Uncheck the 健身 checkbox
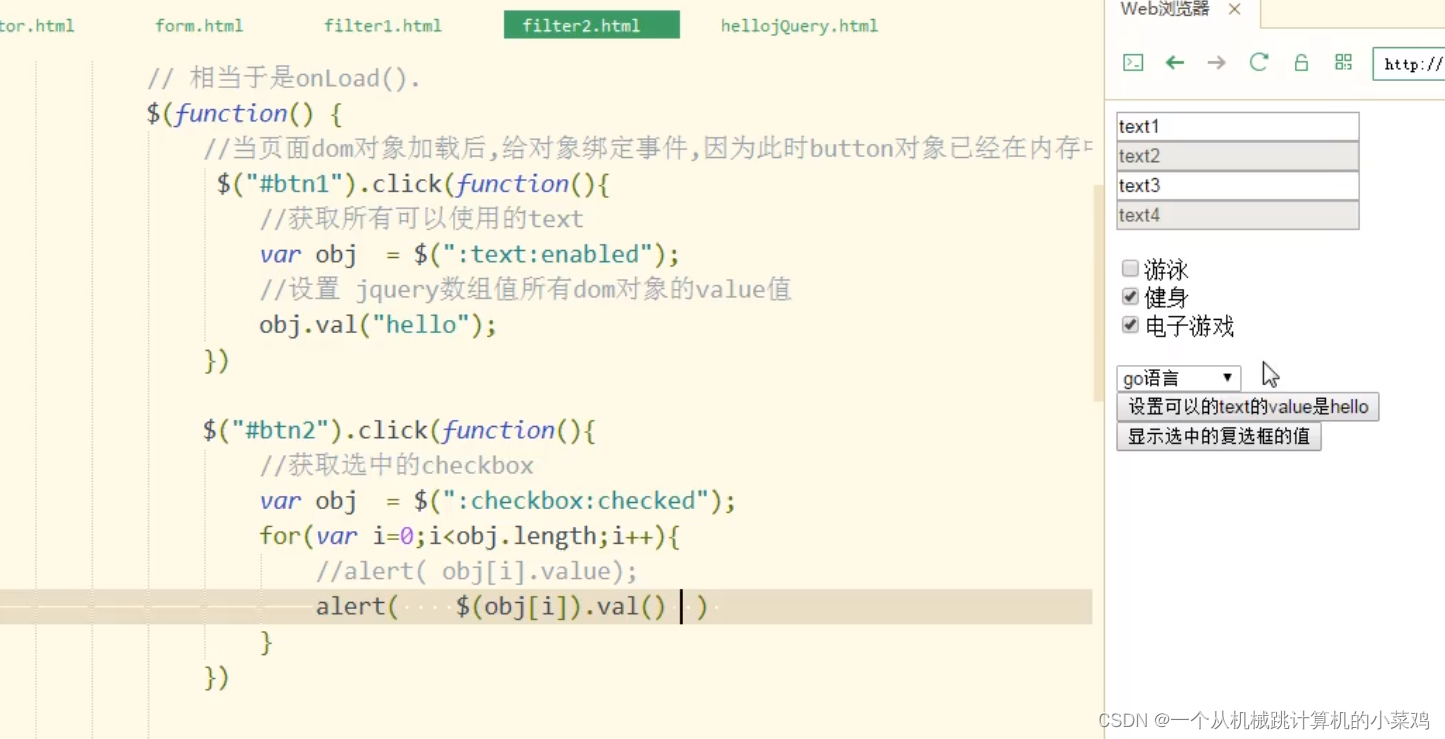This screenshot has width=1445, height=739. 1129,296
